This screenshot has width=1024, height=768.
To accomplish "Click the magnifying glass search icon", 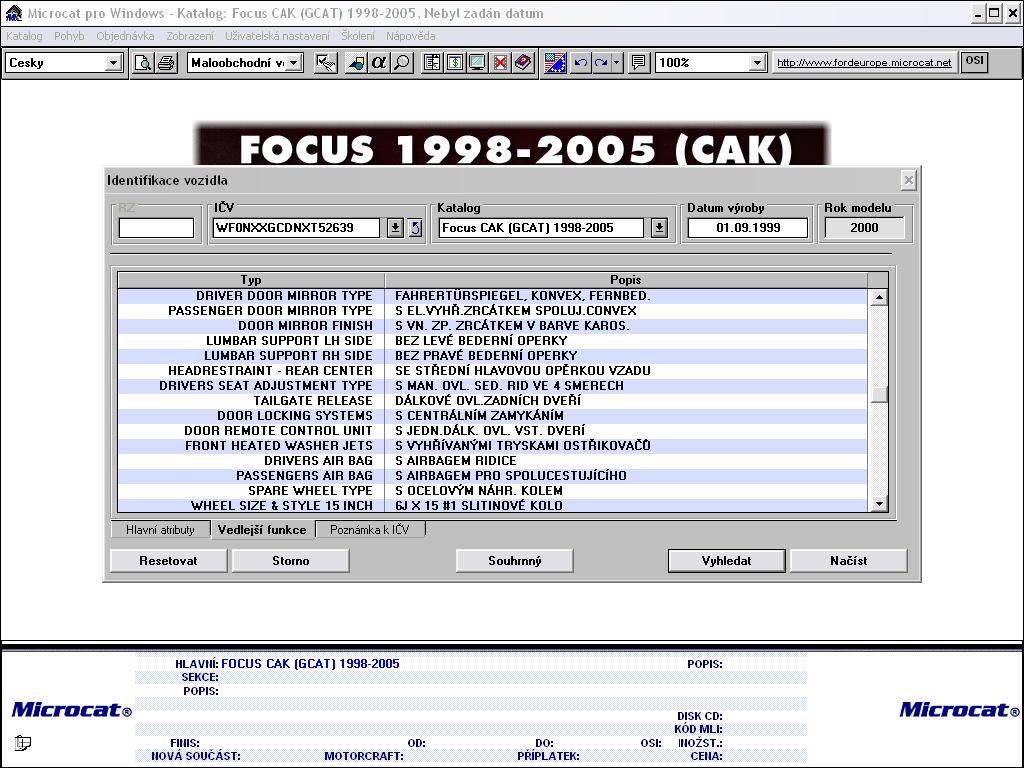I will click(x=401, y=63).
